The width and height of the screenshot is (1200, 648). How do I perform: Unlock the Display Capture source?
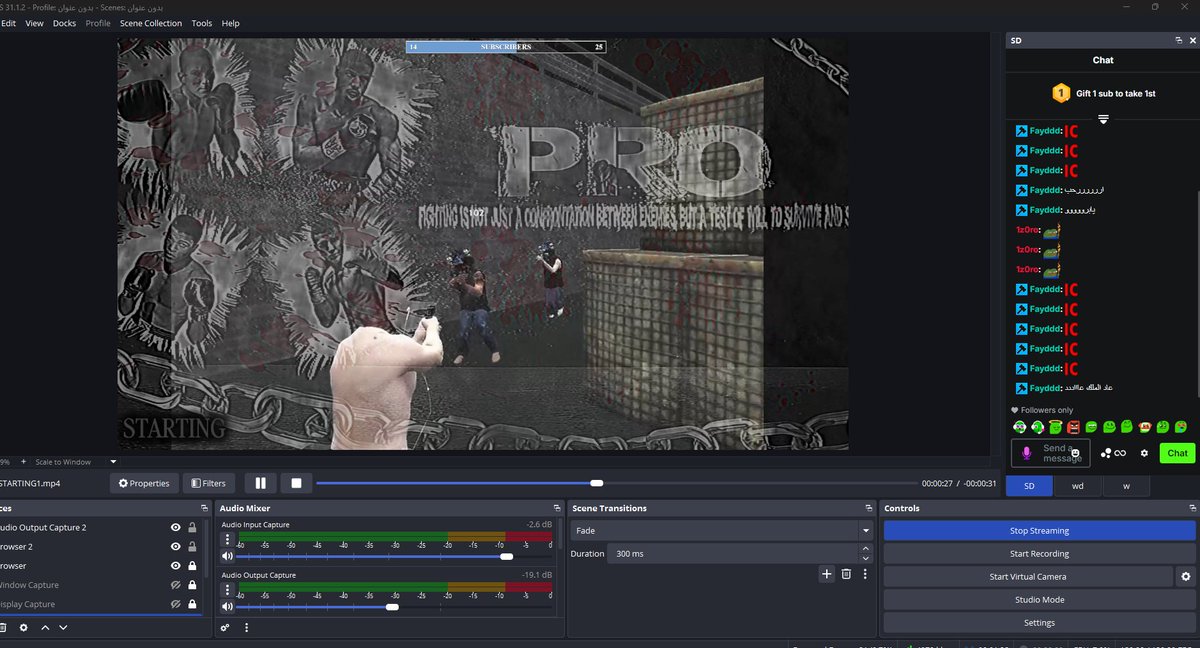click(192, 604)
